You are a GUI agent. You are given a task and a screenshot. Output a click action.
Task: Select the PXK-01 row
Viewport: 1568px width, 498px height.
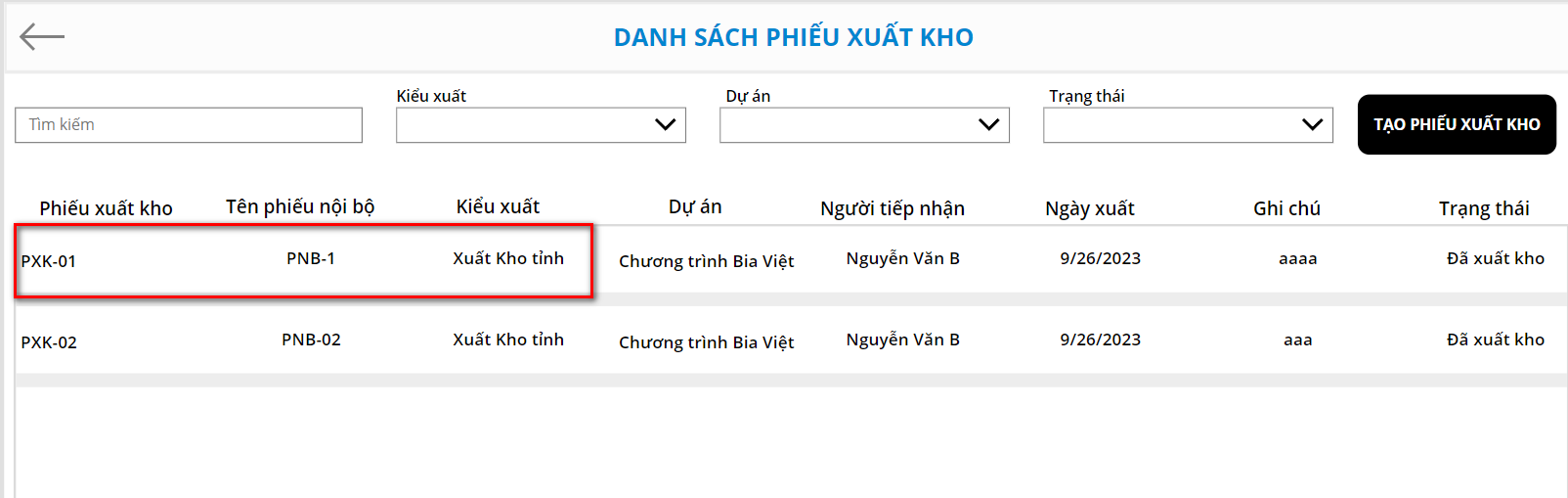click(49, 261)
